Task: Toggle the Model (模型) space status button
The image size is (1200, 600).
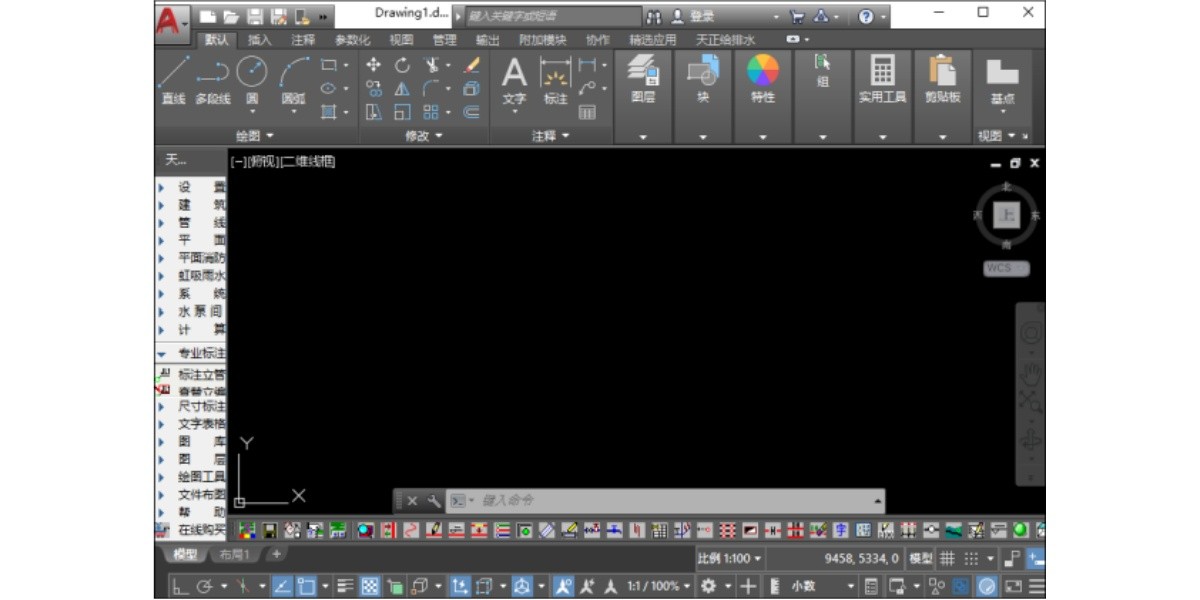Action: [x=921, y=559]
